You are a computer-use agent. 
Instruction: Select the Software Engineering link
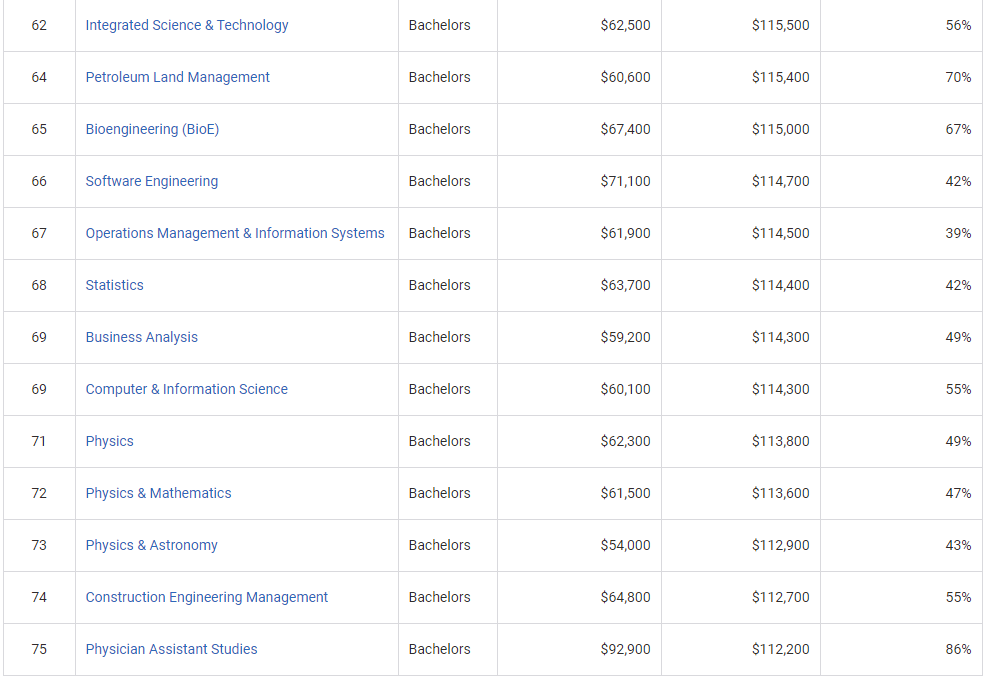(151, 181)
